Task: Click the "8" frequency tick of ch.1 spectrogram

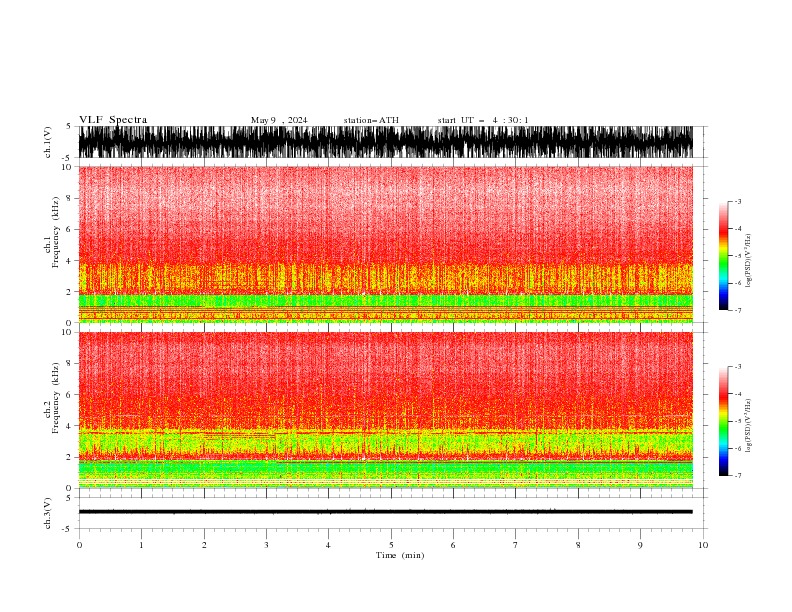Action: pyautogui.click(x=69, y=198)
